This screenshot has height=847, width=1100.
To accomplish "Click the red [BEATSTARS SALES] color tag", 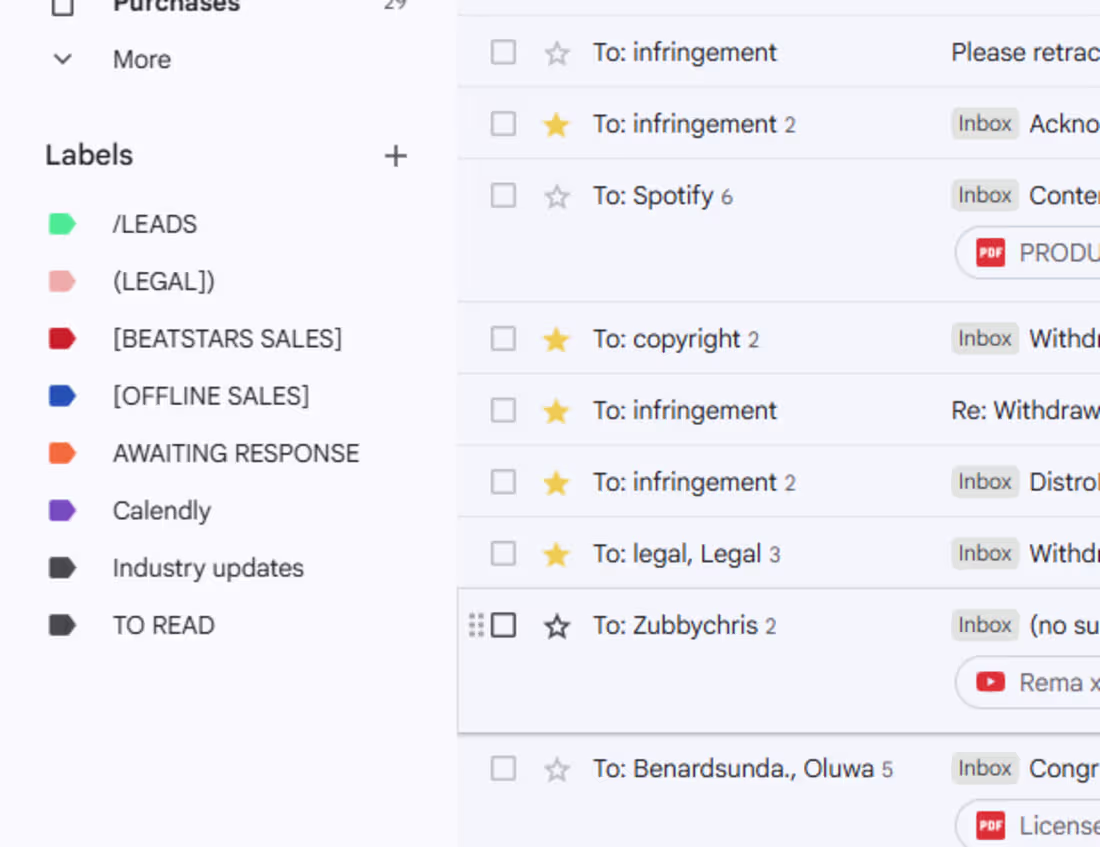I will (62, 339).
